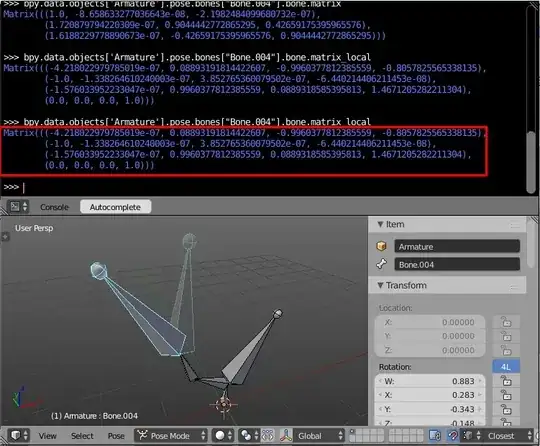Viewport: 540px width, 446px height.
Task: Open the Pose Mode dropdown
Action: 171,436
